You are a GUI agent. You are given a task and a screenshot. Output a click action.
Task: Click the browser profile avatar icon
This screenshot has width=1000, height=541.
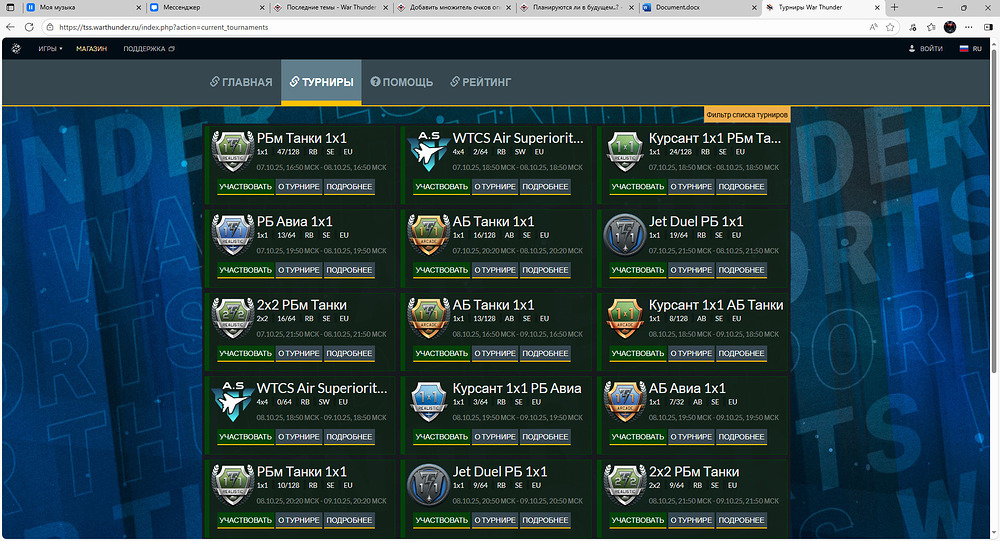950,27
